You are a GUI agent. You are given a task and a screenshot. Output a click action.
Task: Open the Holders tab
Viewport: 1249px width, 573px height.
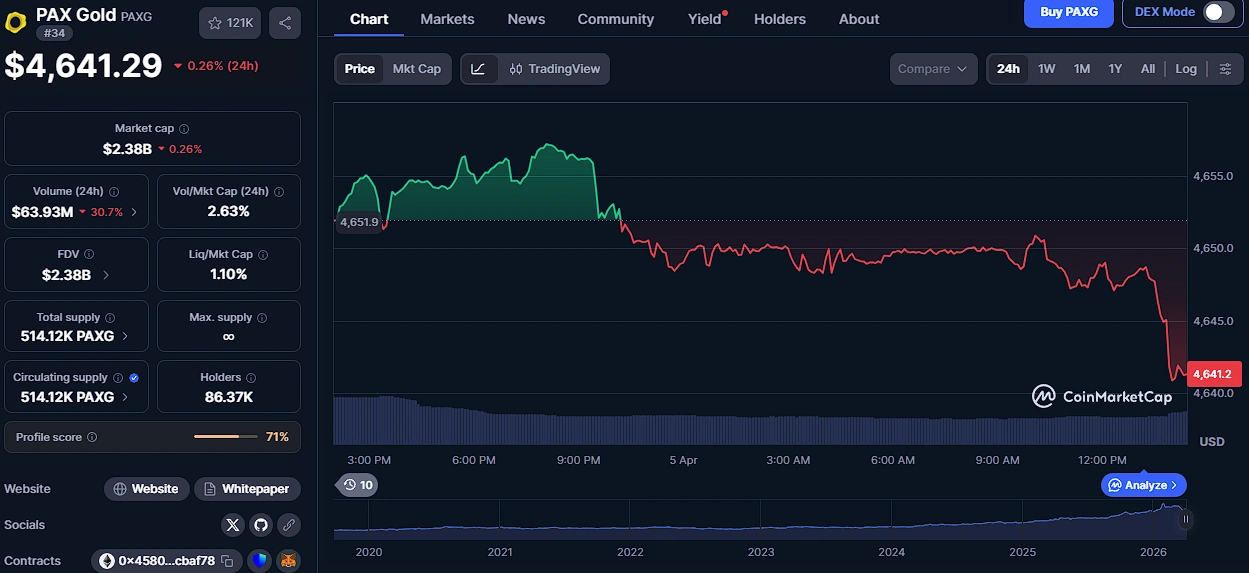coord(779,19)
